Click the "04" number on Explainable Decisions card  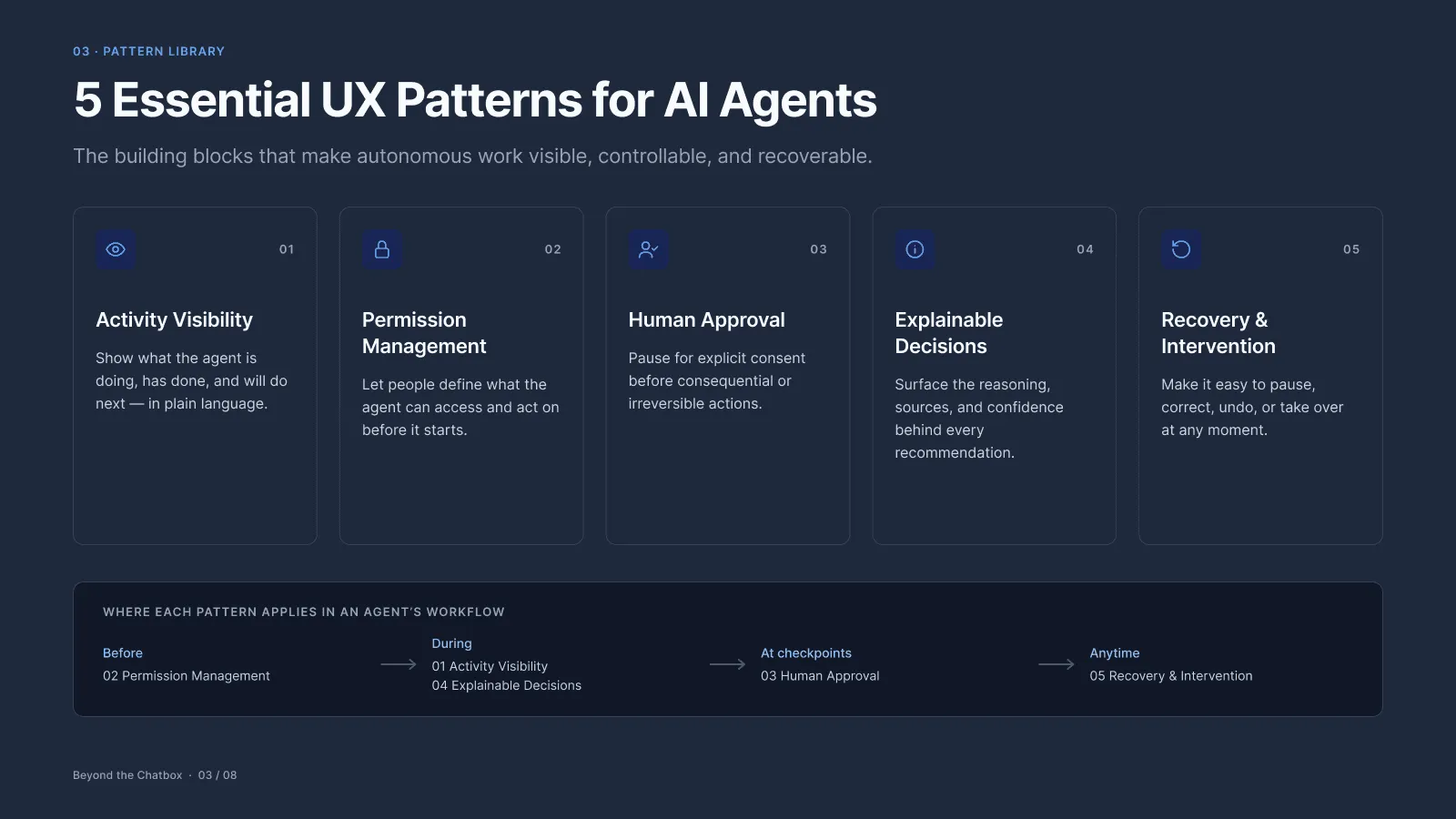[1086, 249]
